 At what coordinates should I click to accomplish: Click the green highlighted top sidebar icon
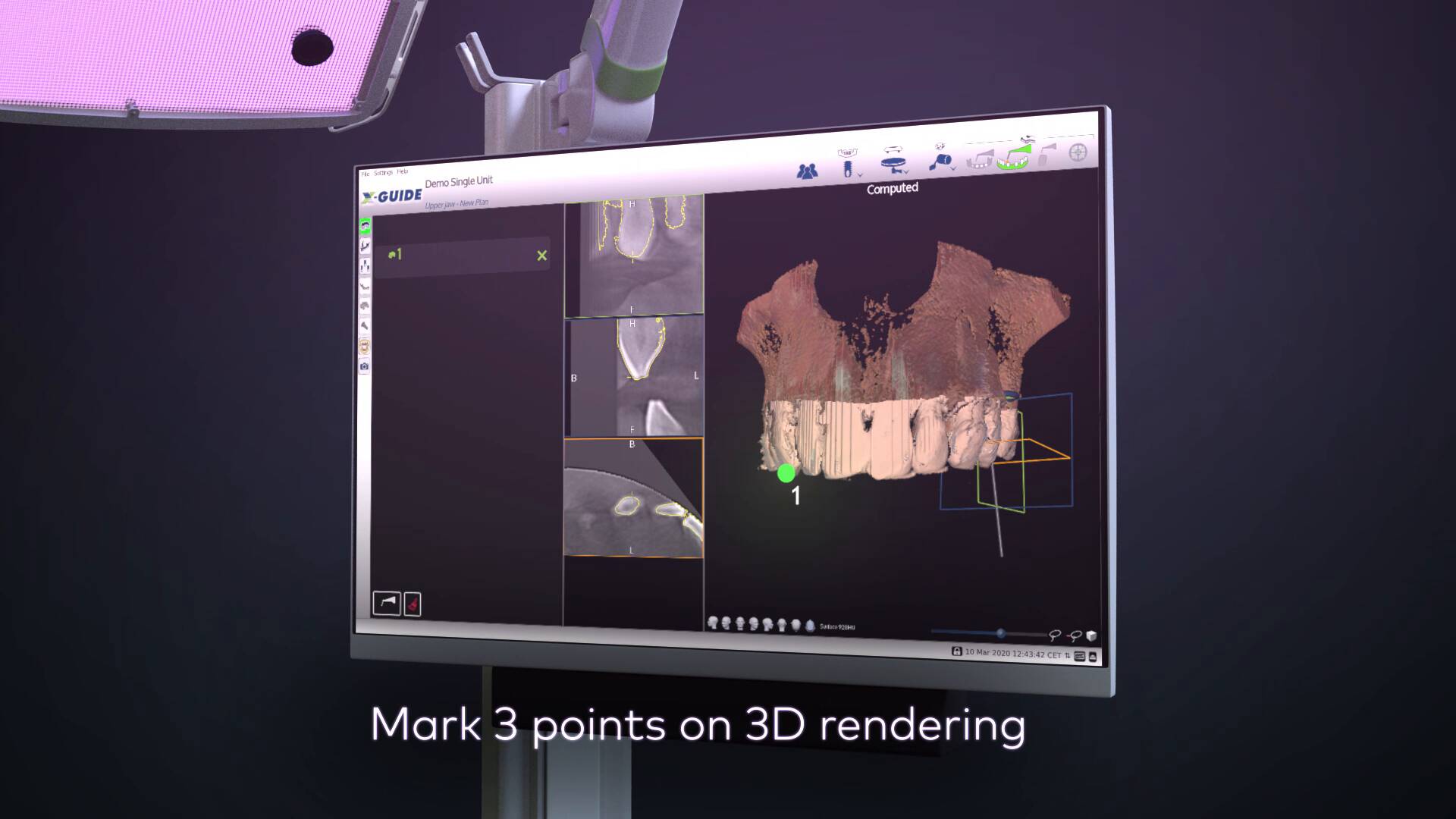pos(365,226)
